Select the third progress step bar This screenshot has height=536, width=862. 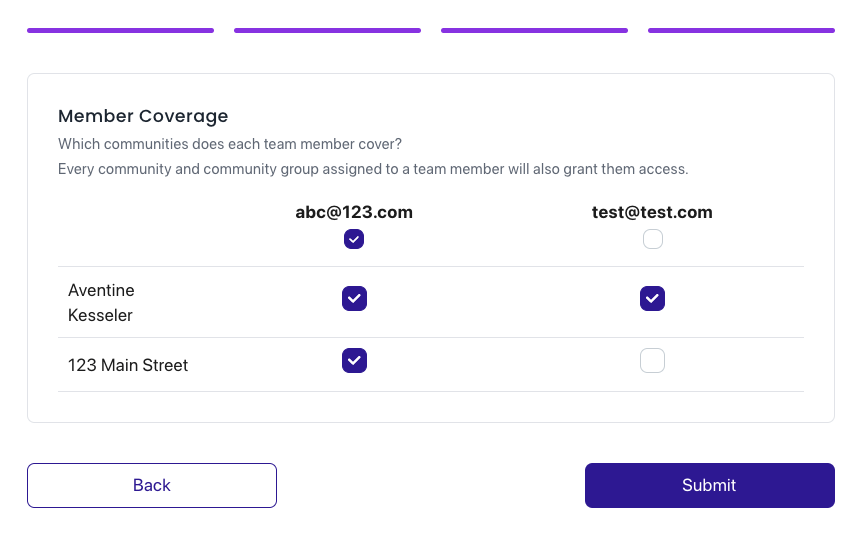[534, 31]
